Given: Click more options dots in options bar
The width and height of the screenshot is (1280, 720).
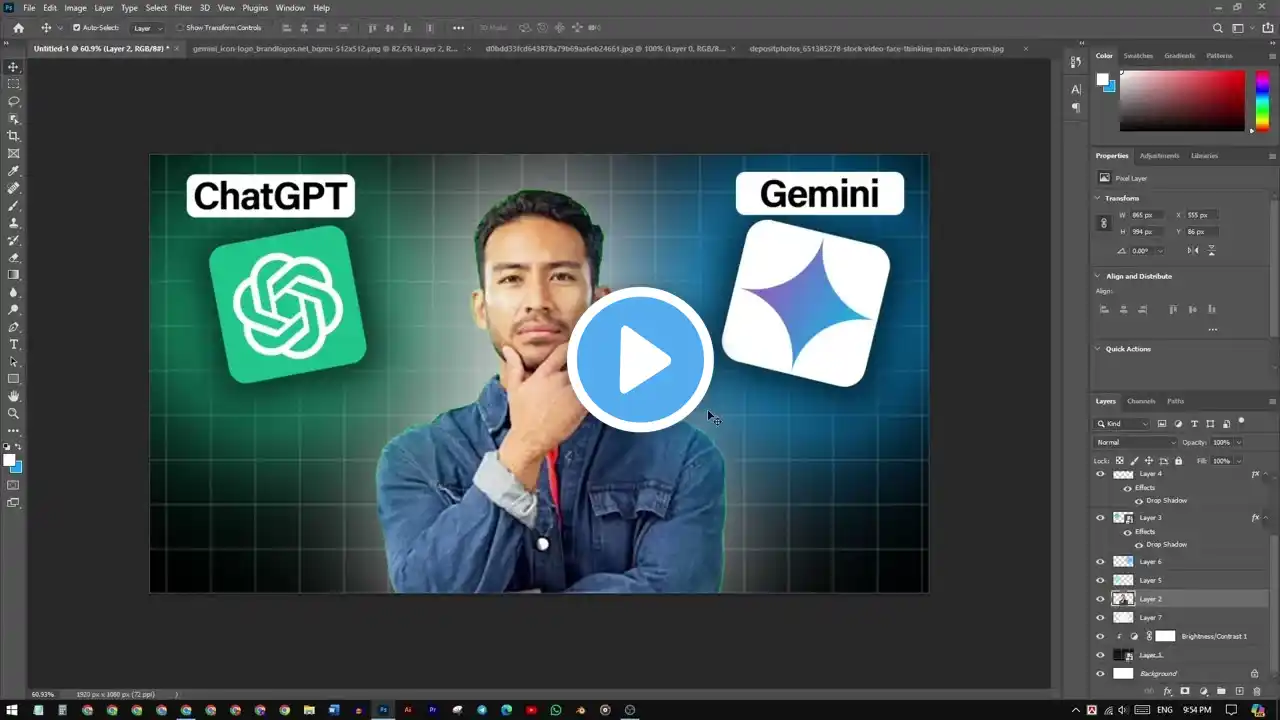Looking at the screenshot, I should click(x=458, y=28).
